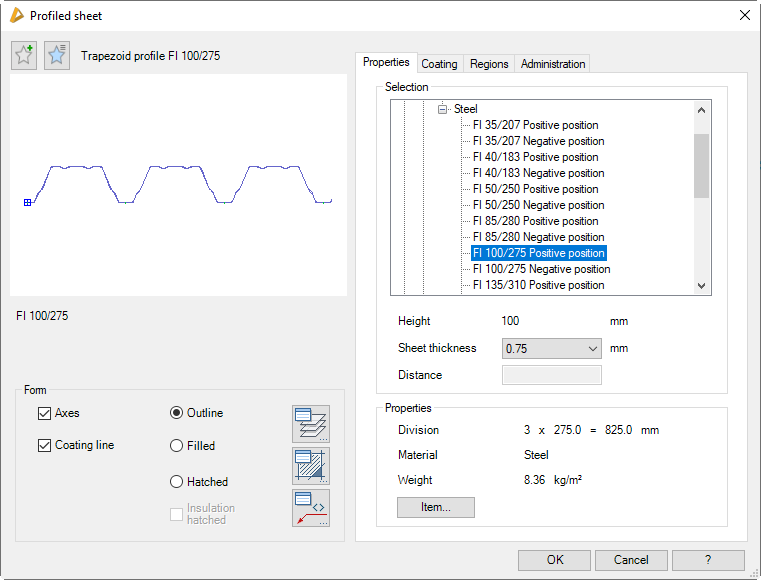Click the Profiled sheet title bar app icon

(x=16, y=15)
